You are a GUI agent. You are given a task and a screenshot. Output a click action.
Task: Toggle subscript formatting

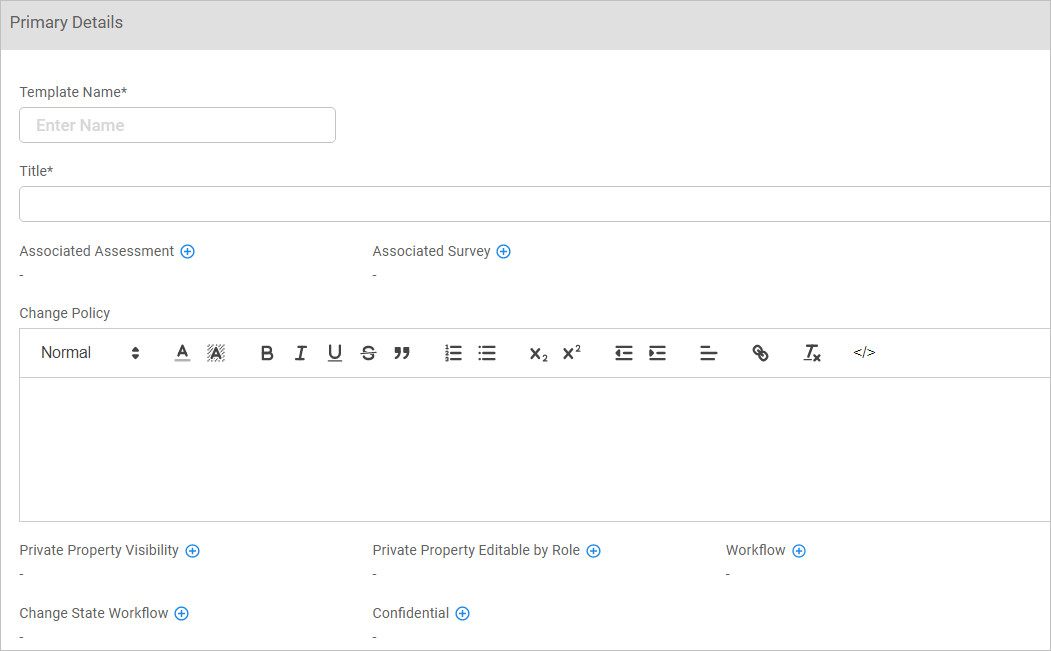click(x=538, y=353)
